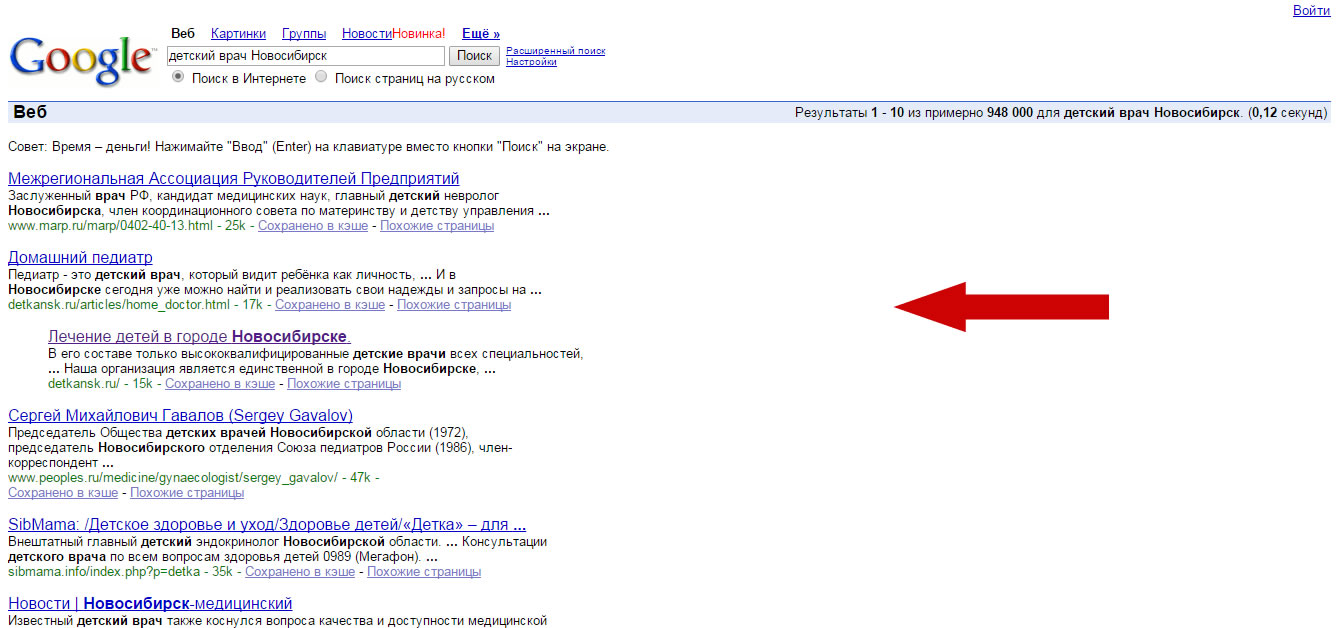Click the bold 'Веб' label in the top navigation
The width and height of the screenshot is (1336, 628).
pos(183,34)
